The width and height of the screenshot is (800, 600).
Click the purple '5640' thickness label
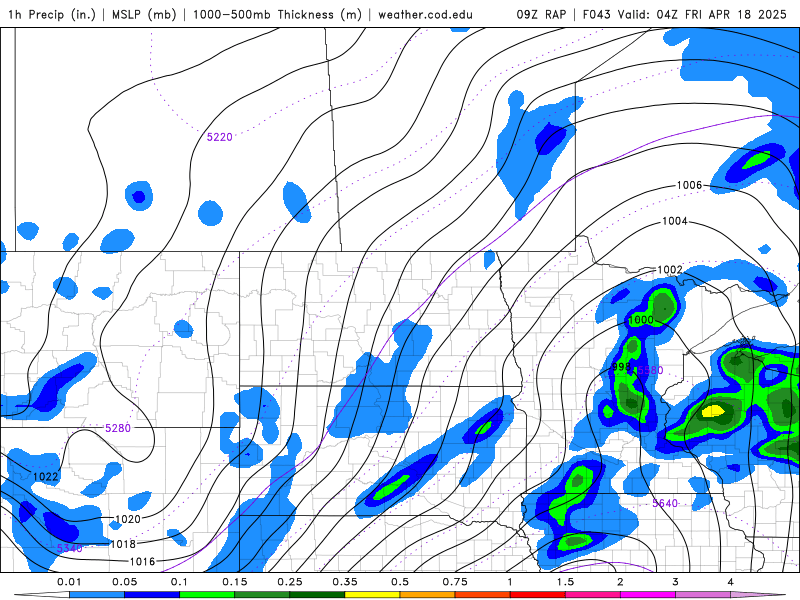point(665,503)
